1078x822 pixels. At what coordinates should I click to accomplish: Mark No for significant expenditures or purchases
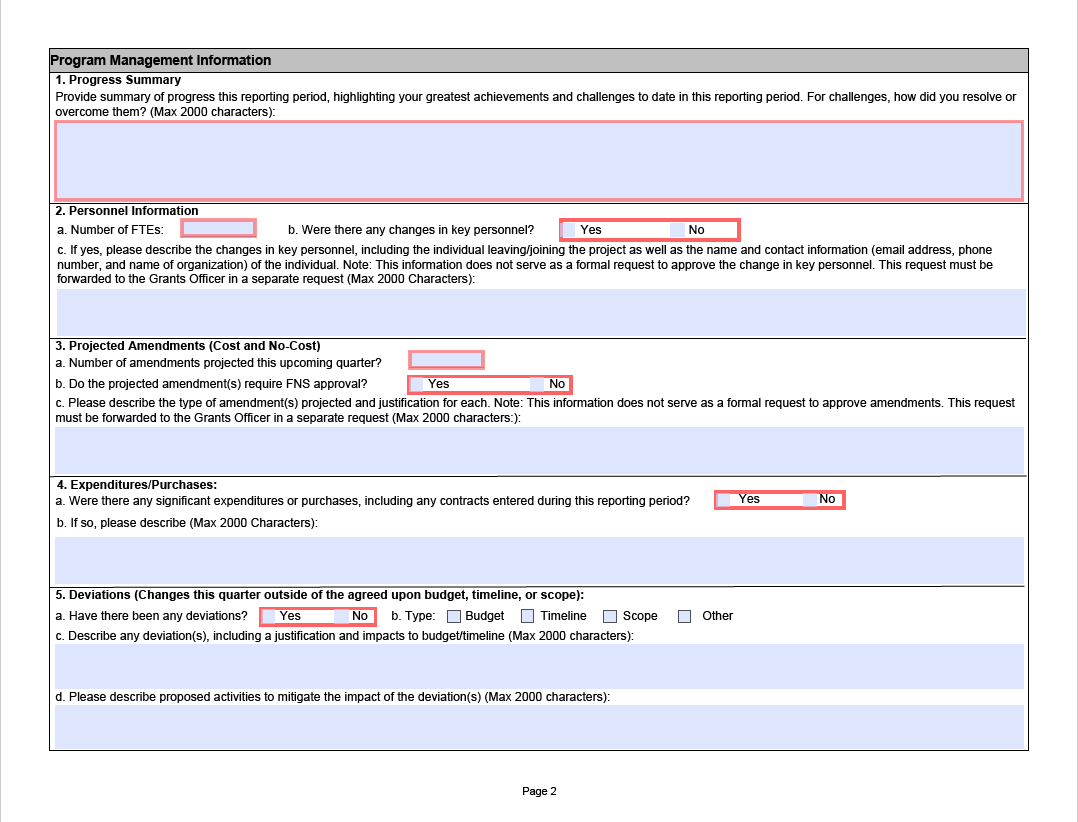pyautogui.click(x=810, y=500)
